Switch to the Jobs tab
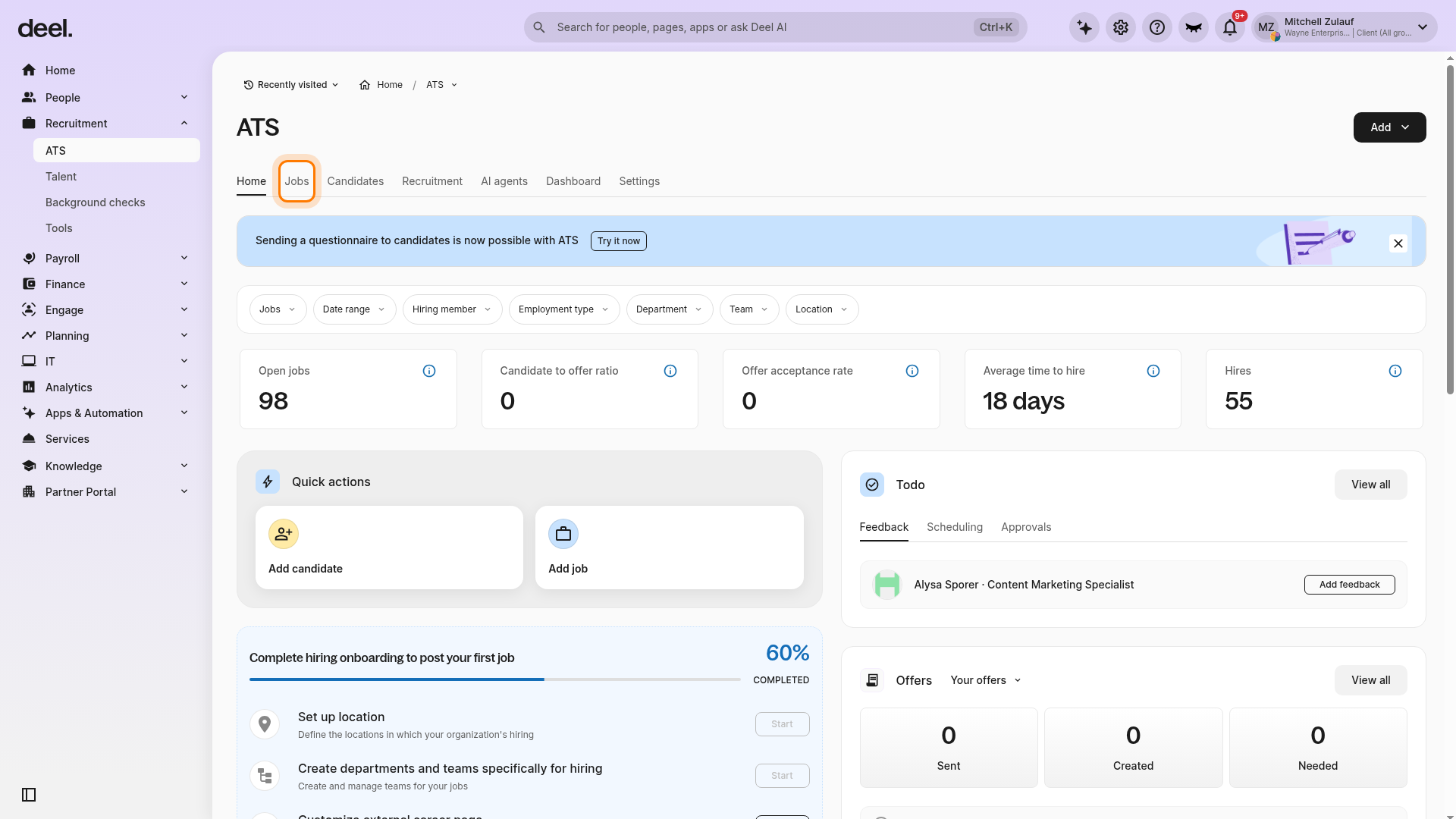 pos(297,181)
